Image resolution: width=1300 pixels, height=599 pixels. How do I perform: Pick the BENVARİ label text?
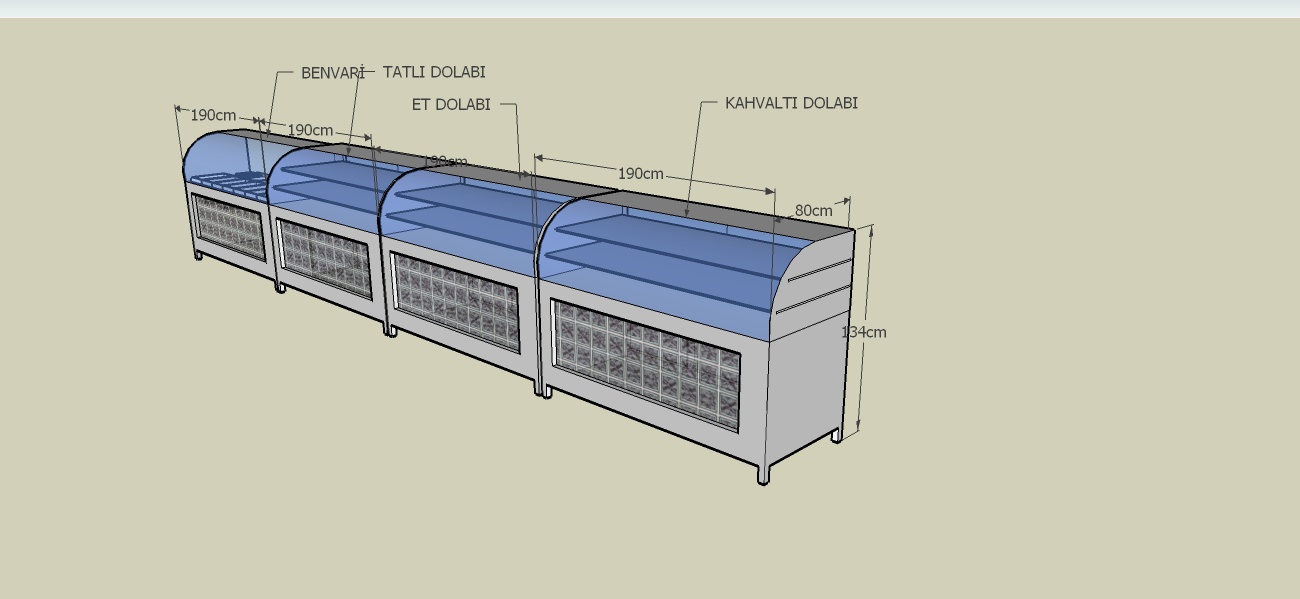pyautogui.click(x=331, y=73)
